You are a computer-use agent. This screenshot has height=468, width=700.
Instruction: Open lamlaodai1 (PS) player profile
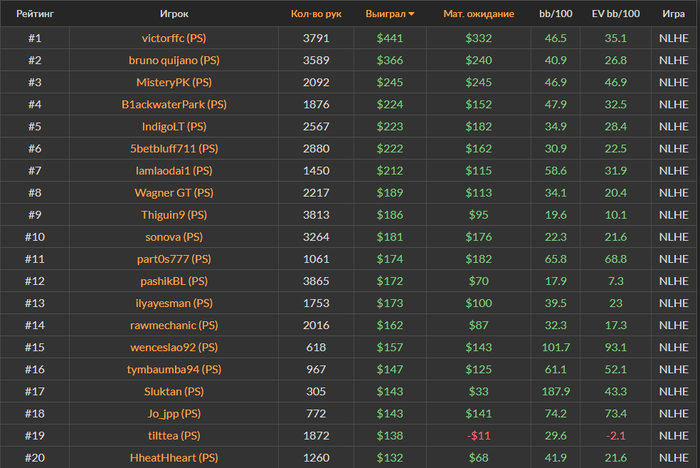(x=174, y=170)
